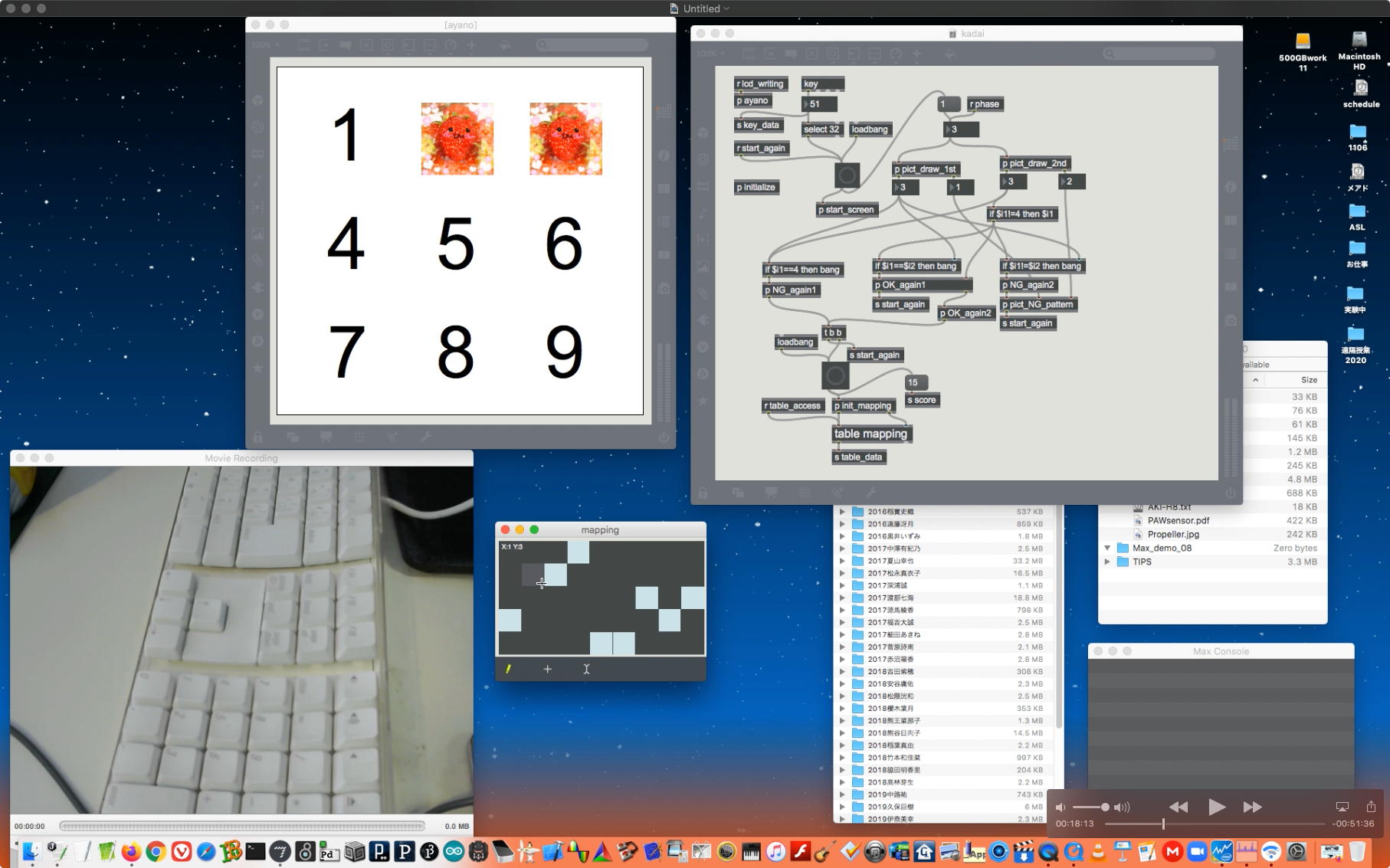The image size is (1390, 868).
Task: Open System Preferences from the Dock
Action: (1297, 851)
